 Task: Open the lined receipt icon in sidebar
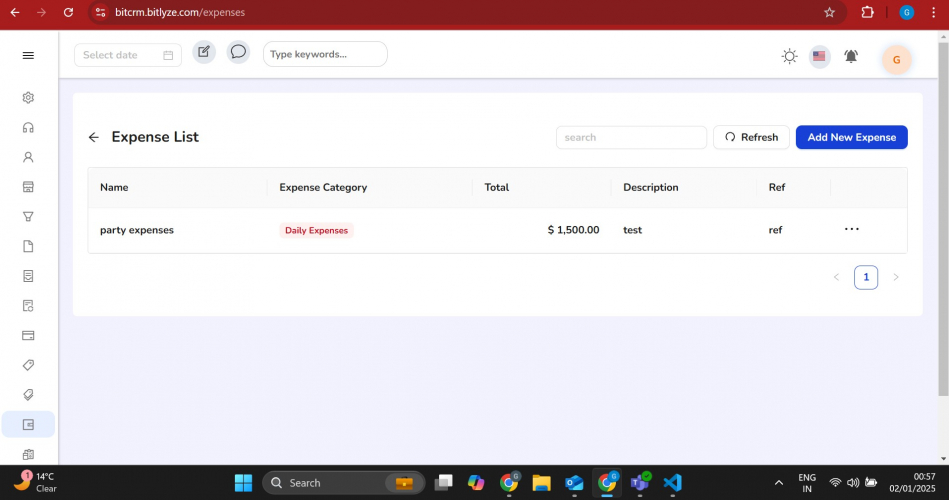[x=28, y=276]
